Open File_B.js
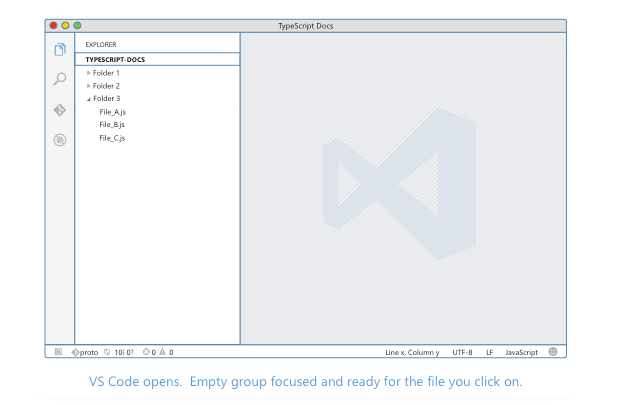The image size is (630, 405). coord(112,125)
